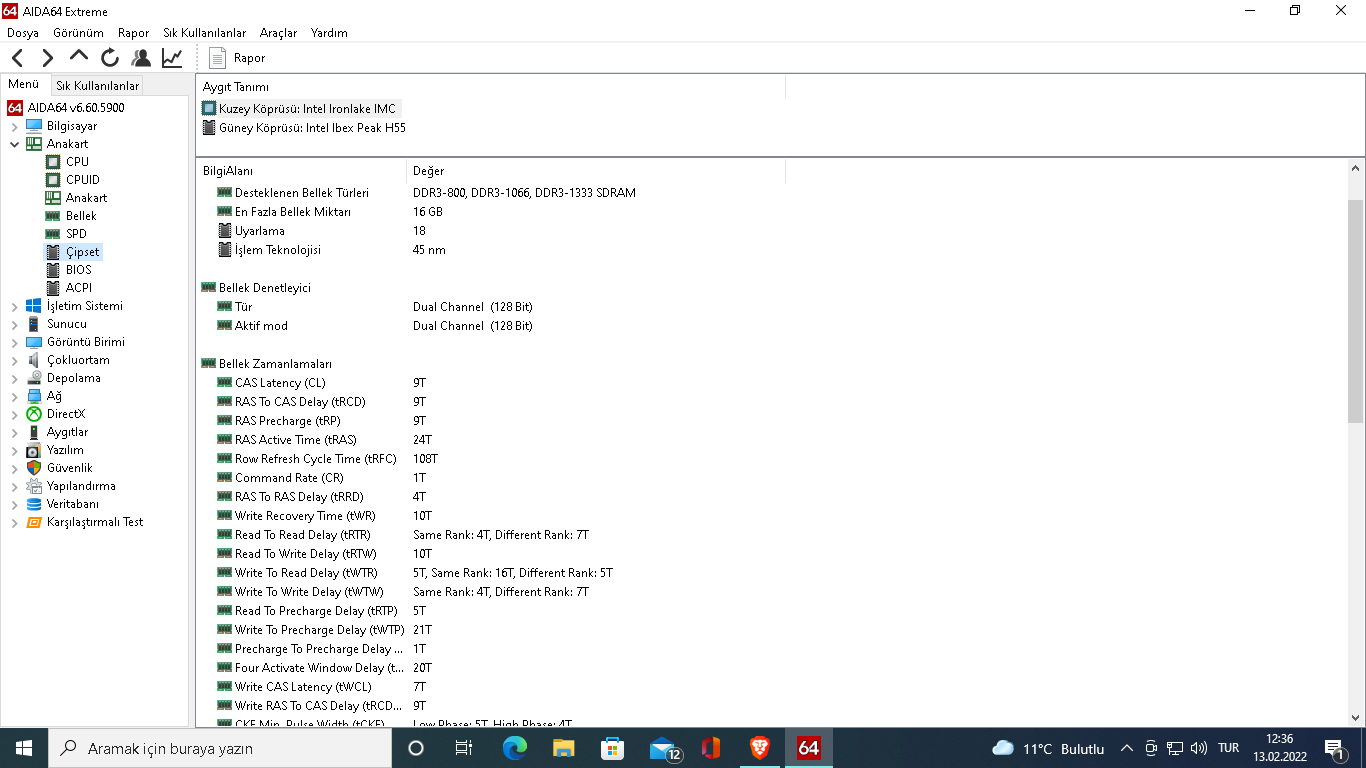
Task: Select Kuzey Köprüsü: Intel Ironlake IMC
Action: [299, 109]
